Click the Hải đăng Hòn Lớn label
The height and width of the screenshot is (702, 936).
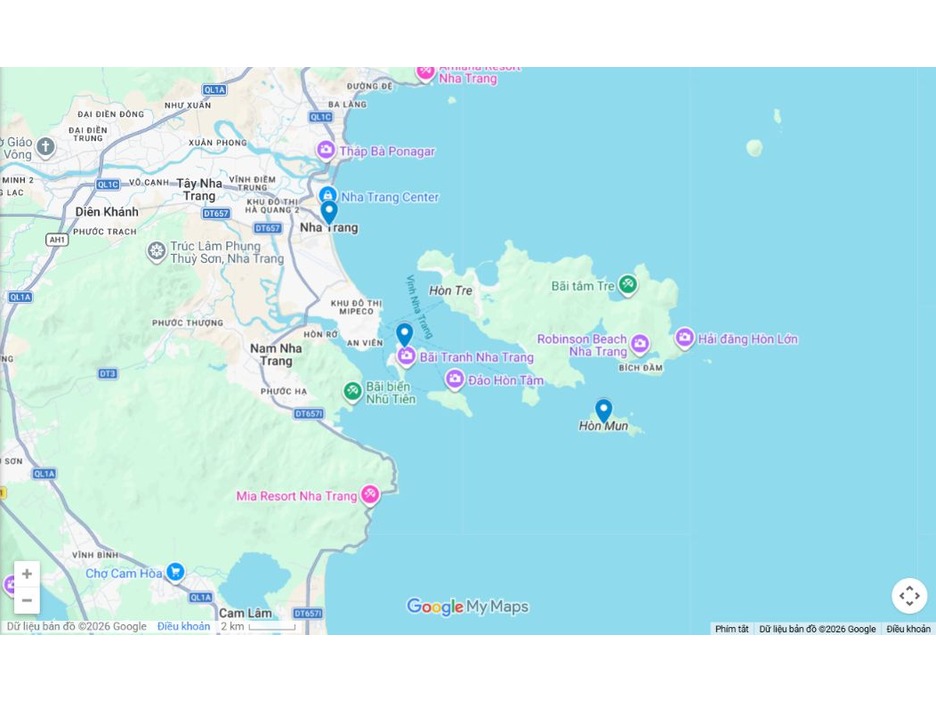tap(748, 339)
